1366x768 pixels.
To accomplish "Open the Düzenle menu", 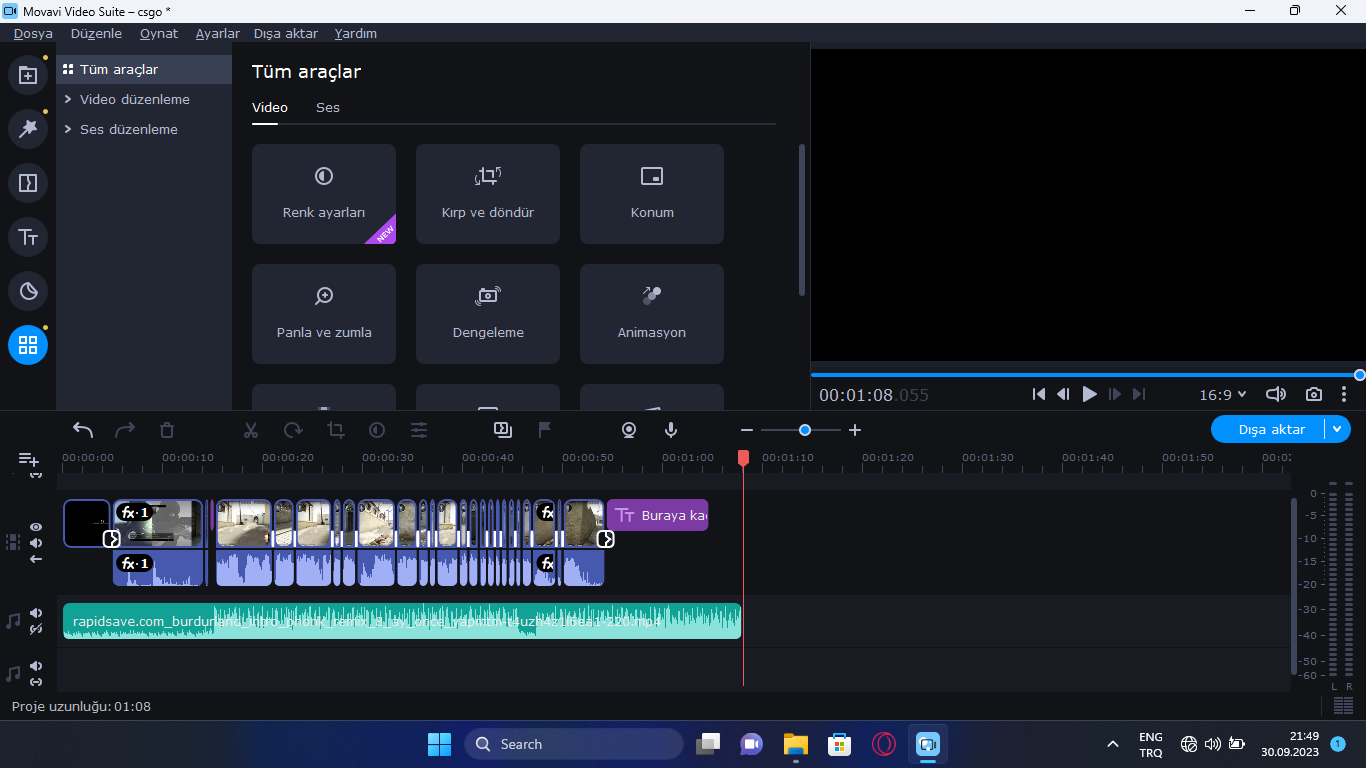I will click(96, 33).
